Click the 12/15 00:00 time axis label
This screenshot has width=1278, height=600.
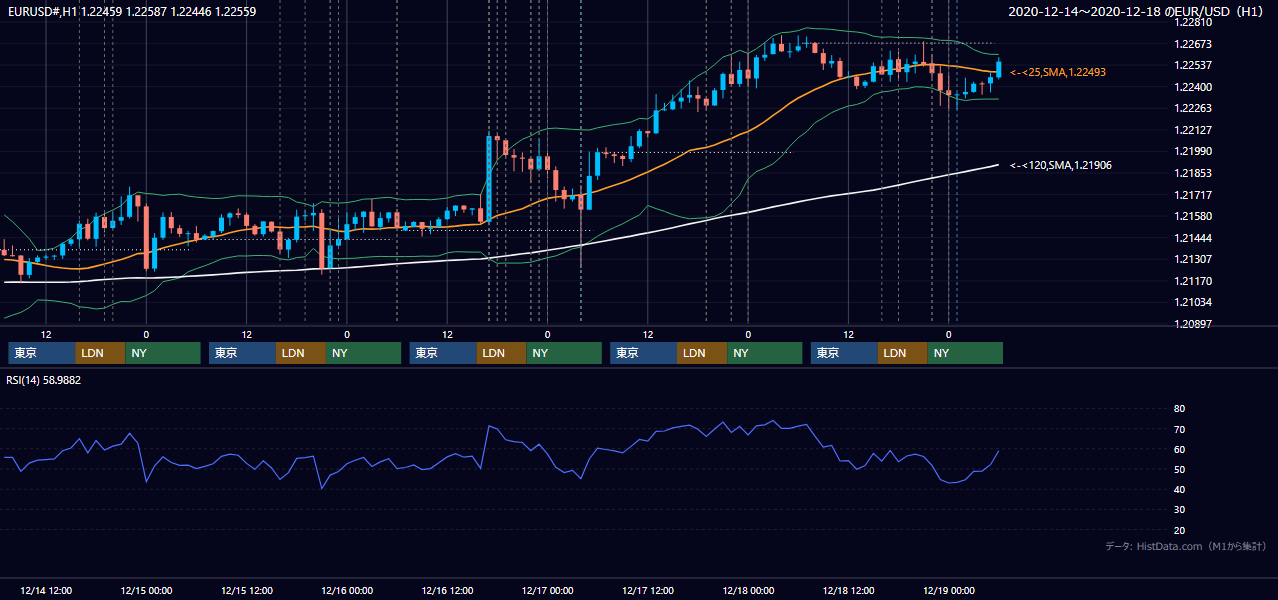point(146,590)
